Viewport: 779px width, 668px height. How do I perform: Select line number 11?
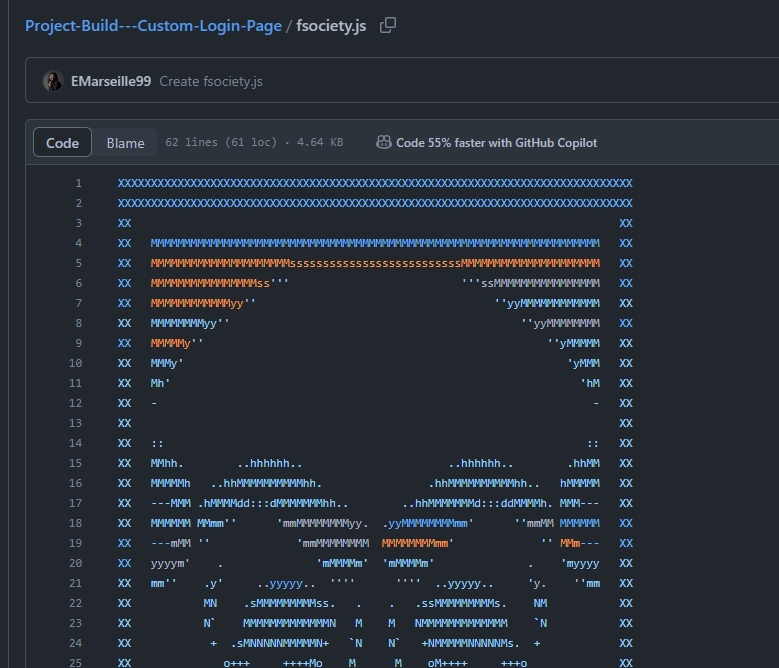click(76, 383)
